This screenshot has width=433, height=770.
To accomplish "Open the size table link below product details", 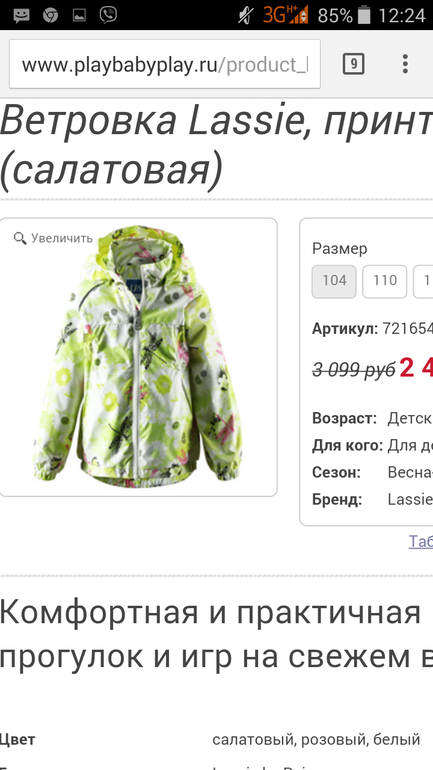I will pos(421,541).
